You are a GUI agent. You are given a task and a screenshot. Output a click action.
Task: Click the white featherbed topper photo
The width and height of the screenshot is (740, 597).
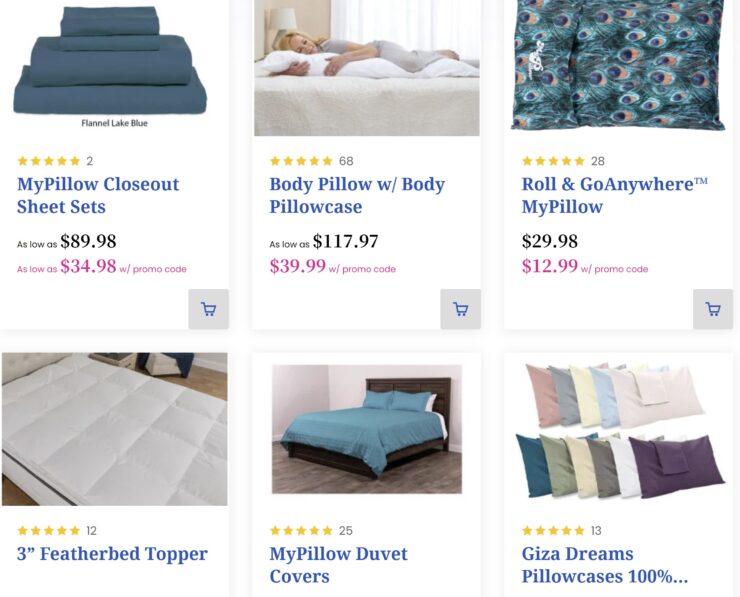pyautogui.click(x=115, y=429)
